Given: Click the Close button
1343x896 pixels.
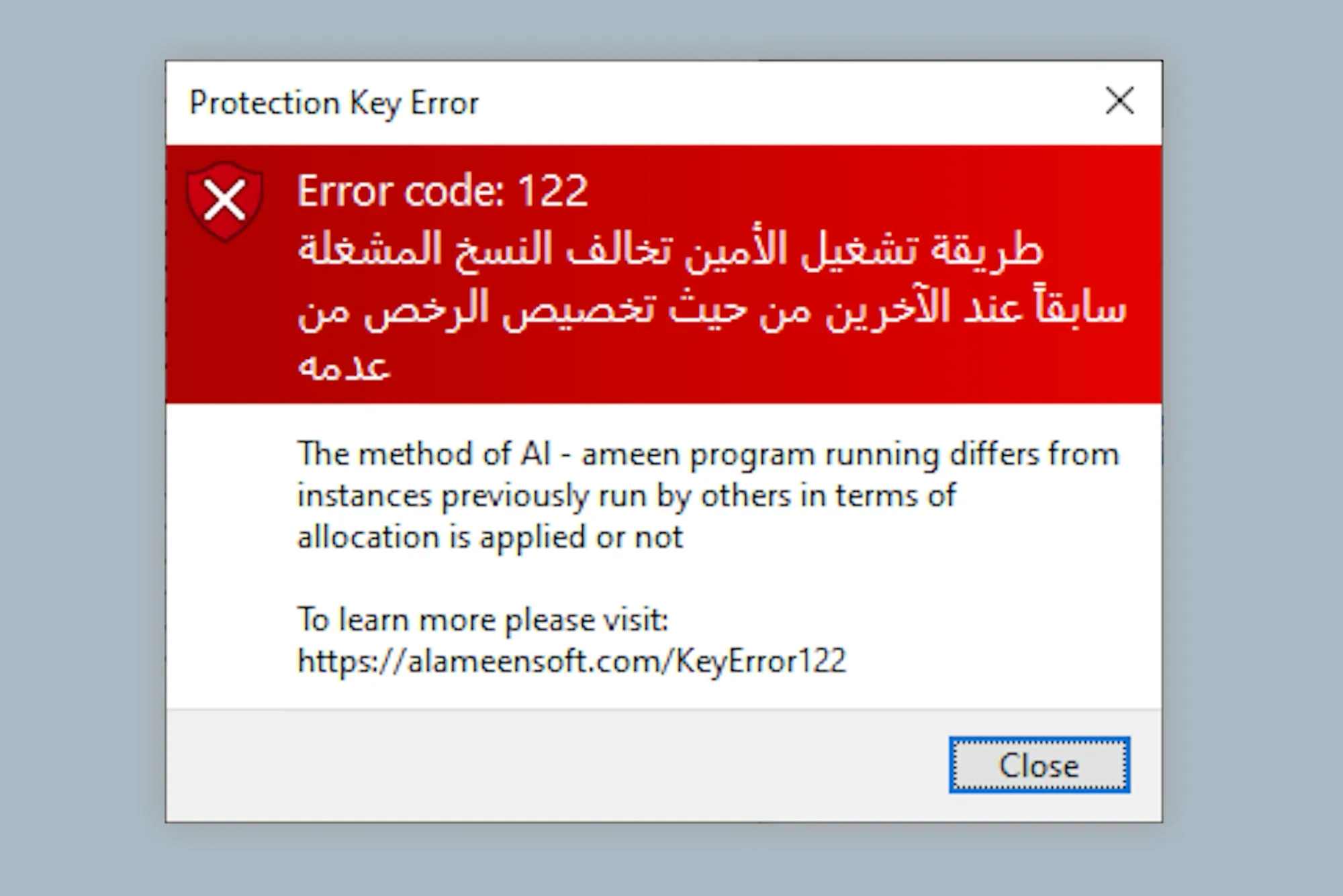Looking at the screenshot, I should (1039, 764).
